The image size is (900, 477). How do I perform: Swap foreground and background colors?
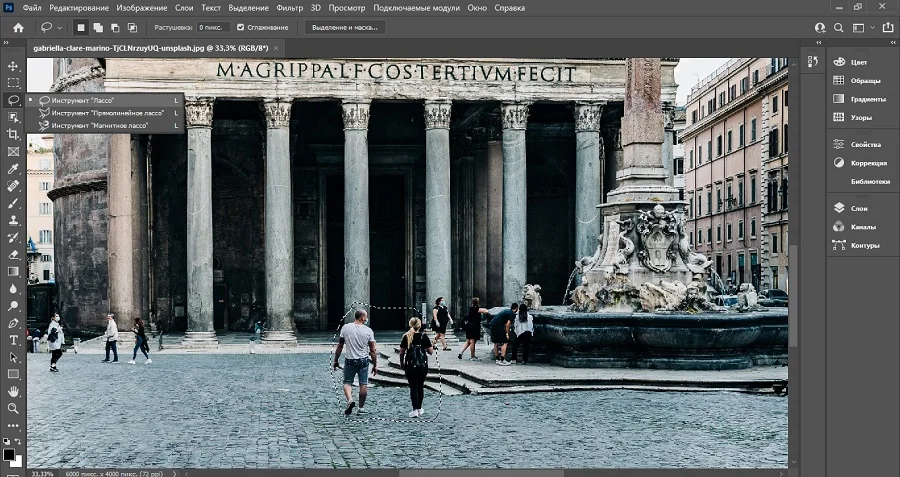click(x=18, y=441)
